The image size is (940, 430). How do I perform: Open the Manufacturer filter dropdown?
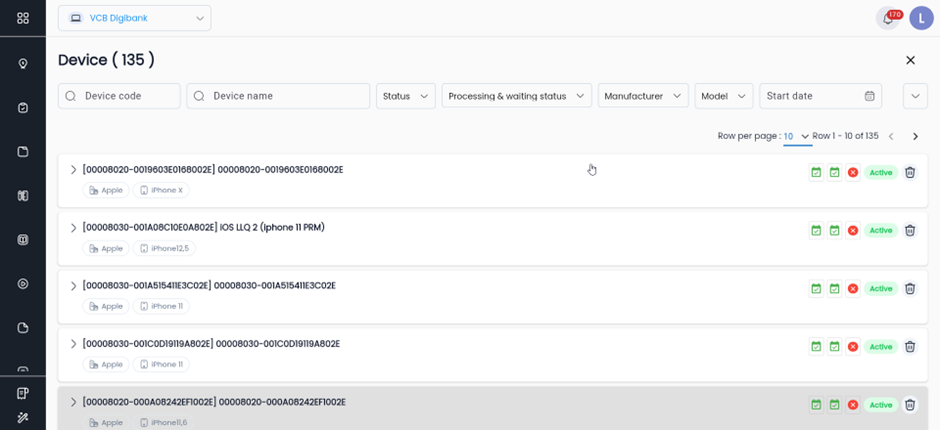click(x=643, y=96)
